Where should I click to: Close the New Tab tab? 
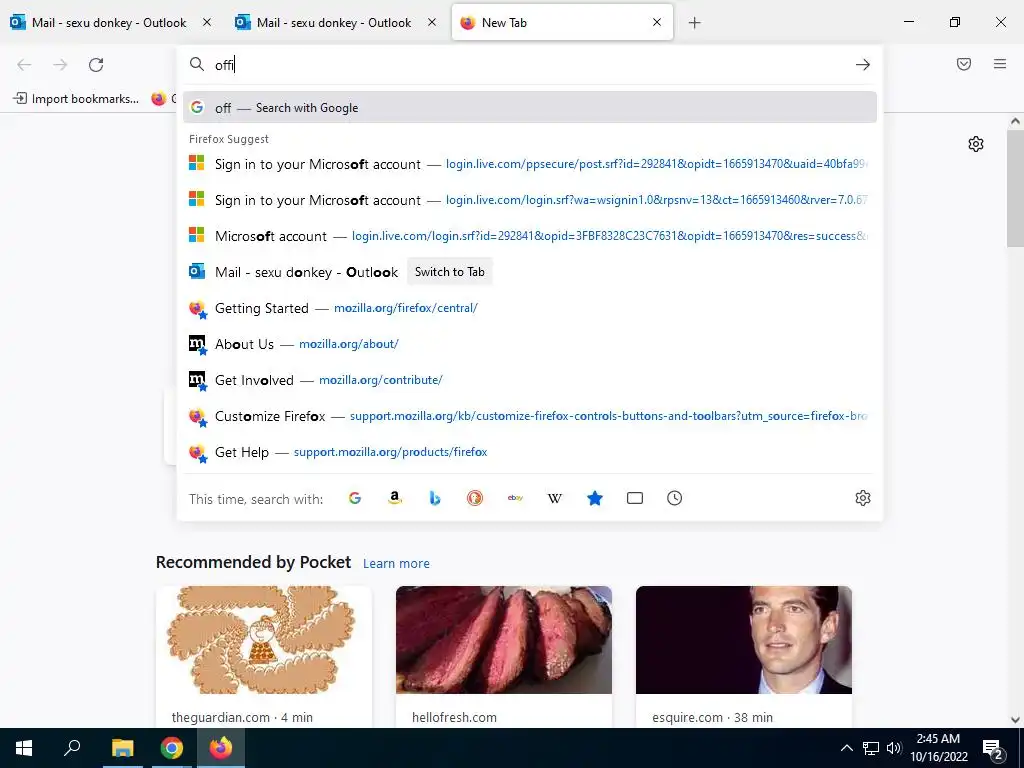coord(657,22)
